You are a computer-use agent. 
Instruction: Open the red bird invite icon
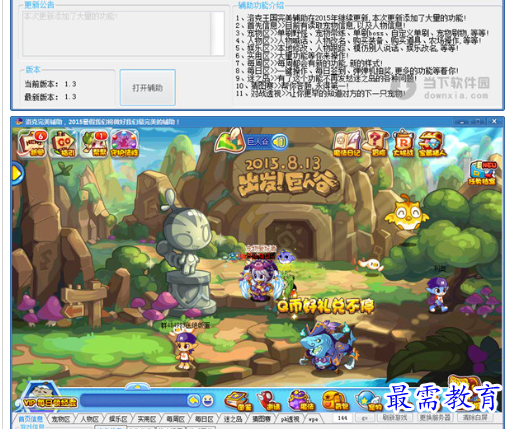(x=269, y=400)
